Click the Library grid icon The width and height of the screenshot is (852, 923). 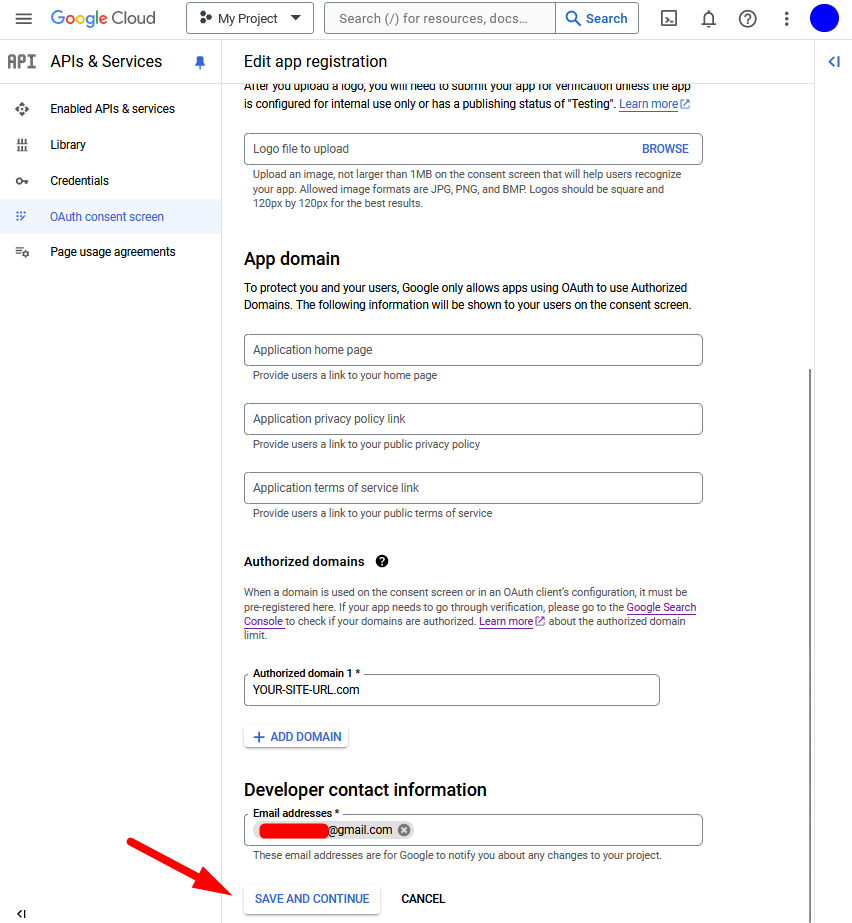pyautogui.click(x=22, y=145)
